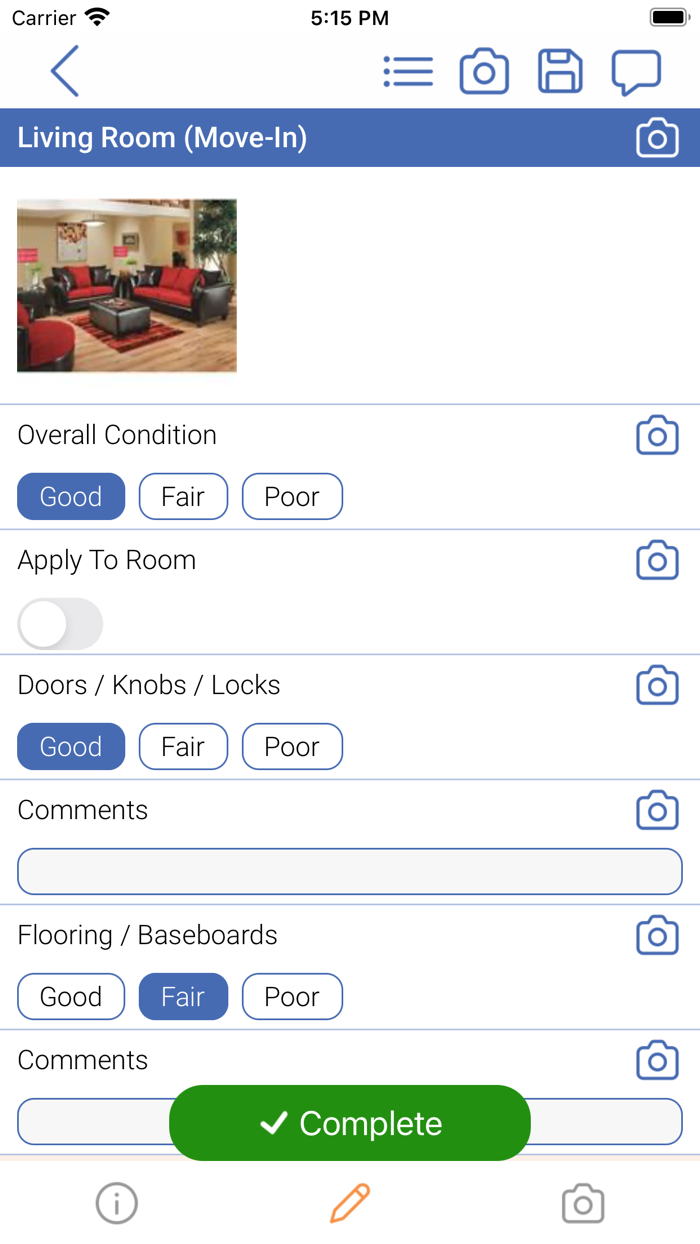Select the pencil edit icon at the bottom

350,1204
